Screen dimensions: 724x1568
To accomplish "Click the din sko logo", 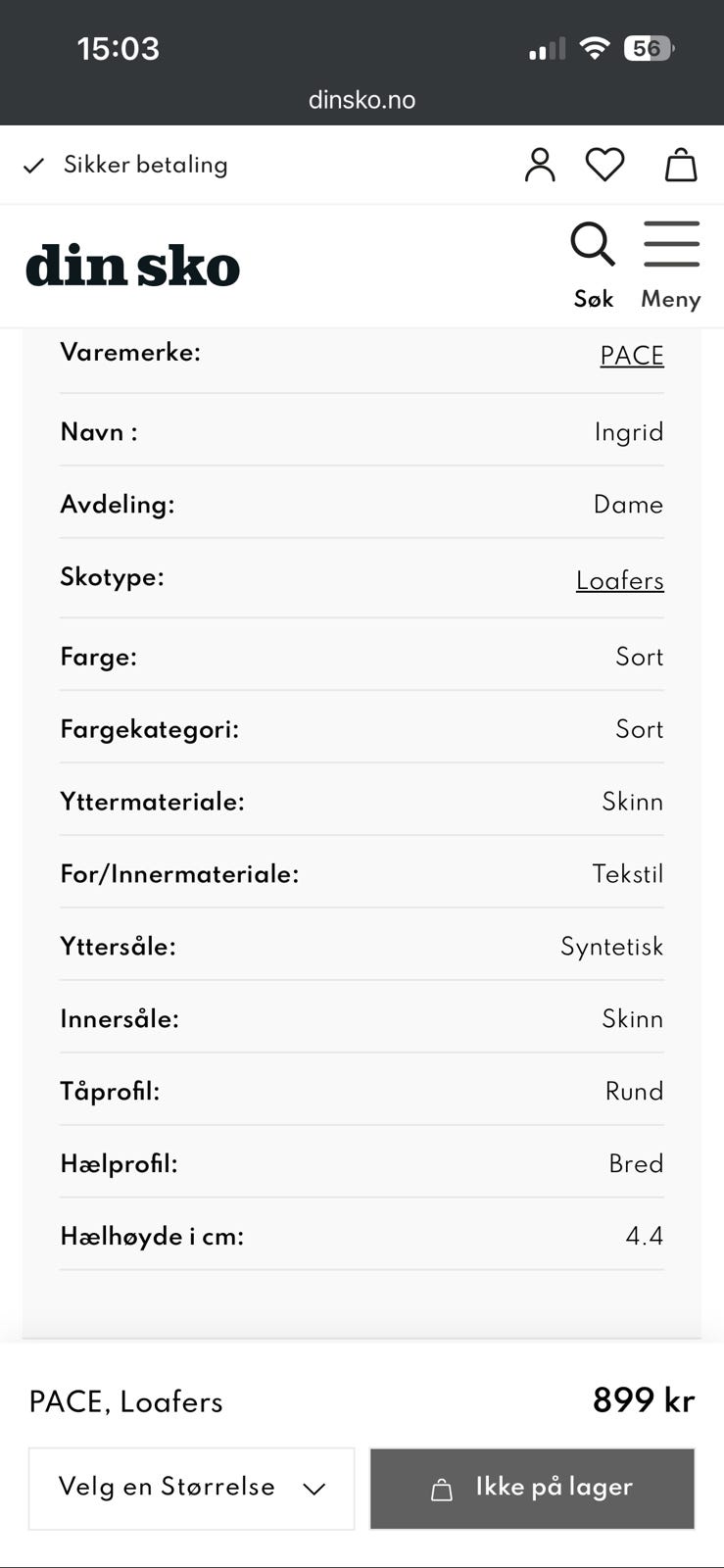I will [132, 267].
